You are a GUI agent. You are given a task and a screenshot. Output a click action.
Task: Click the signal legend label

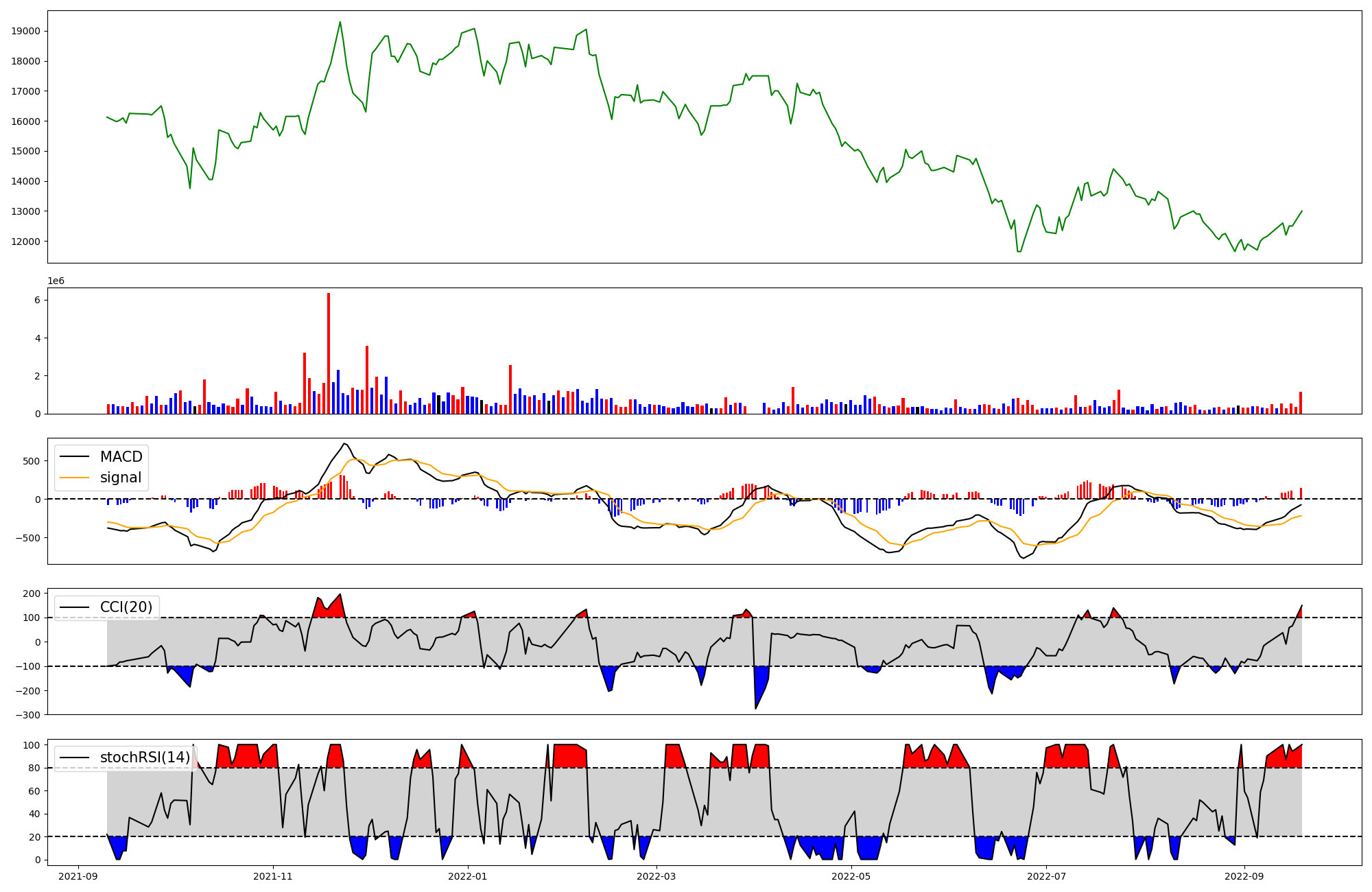tap(121, 478)
